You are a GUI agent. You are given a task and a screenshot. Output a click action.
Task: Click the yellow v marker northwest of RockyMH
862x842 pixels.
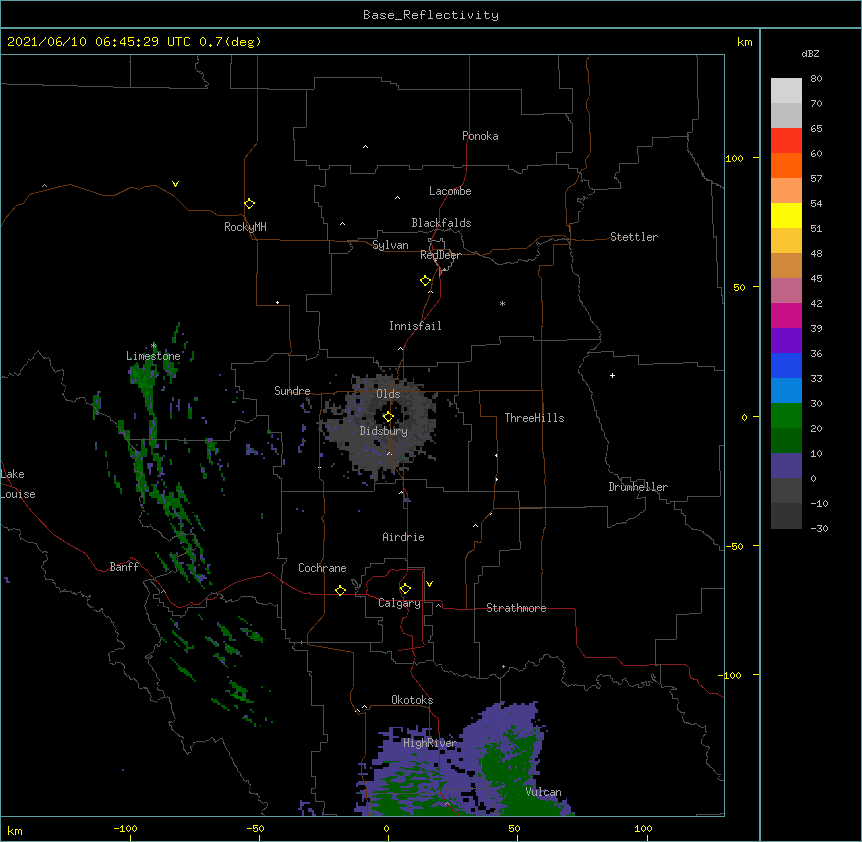[x=175, y=184]
